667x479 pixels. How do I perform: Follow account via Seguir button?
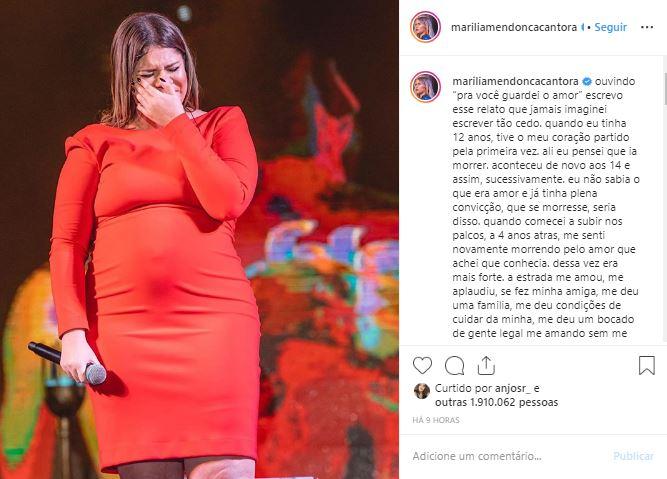[x=610, y=27]
